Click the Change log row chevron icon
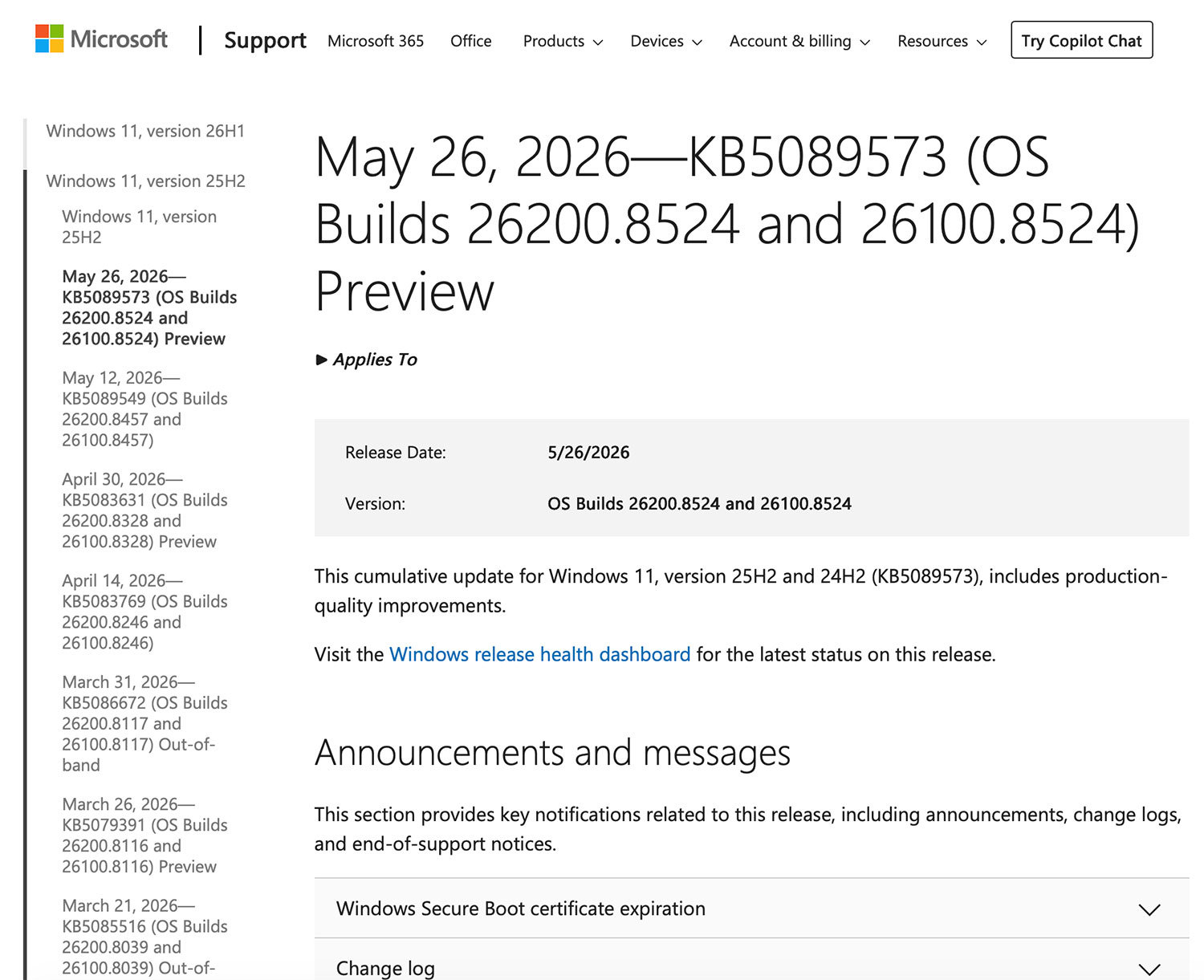The image size is (1204, 980). [1149, 970]
